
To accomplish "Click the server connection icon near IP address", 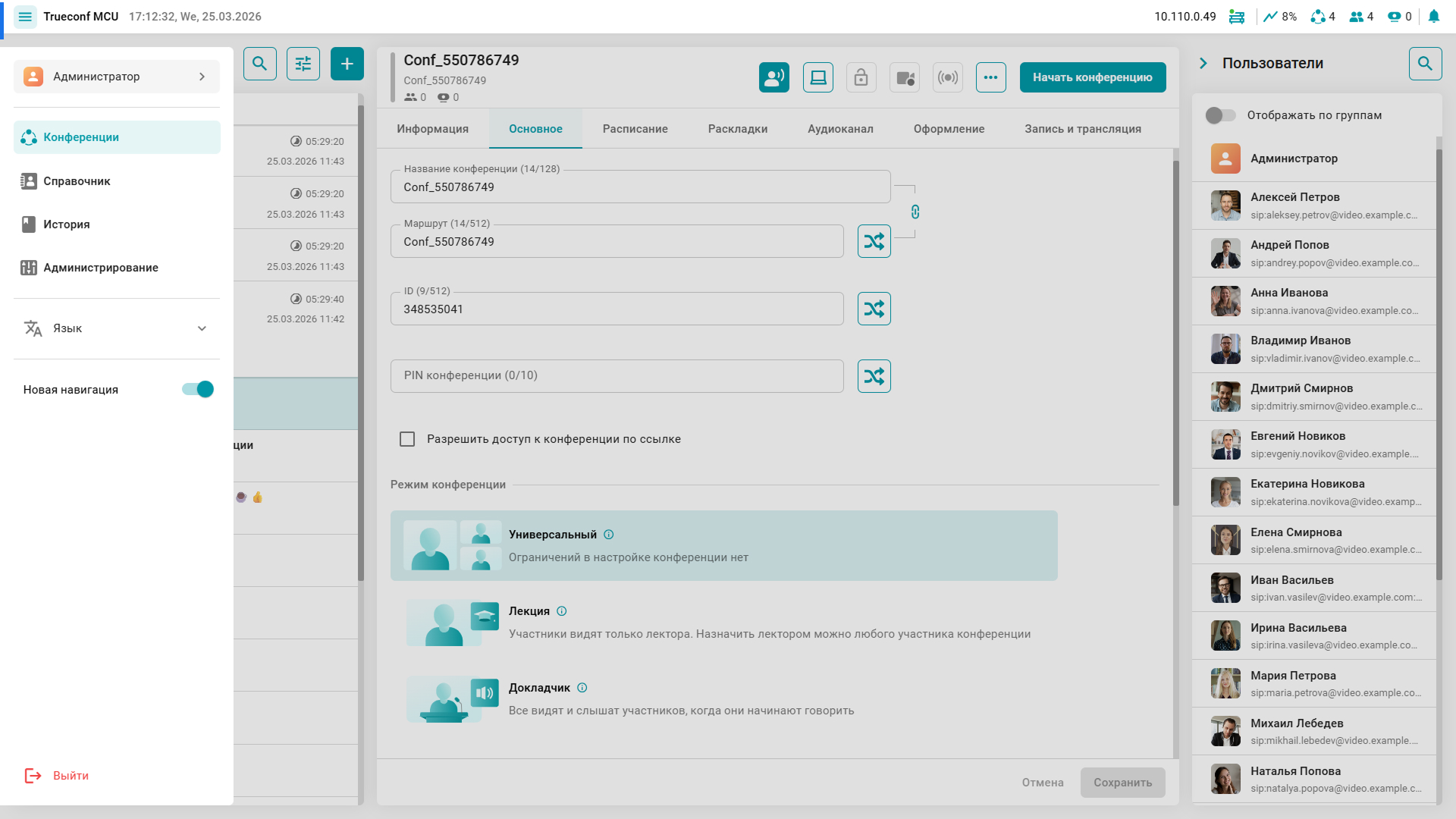I will coord(1237,17).
